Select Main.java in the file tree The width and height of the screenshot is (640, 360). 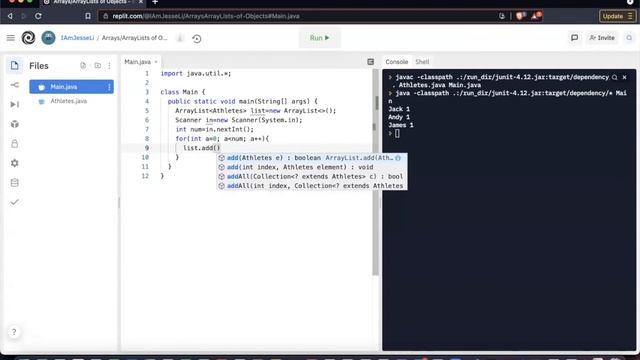click(x=71, y=87)
